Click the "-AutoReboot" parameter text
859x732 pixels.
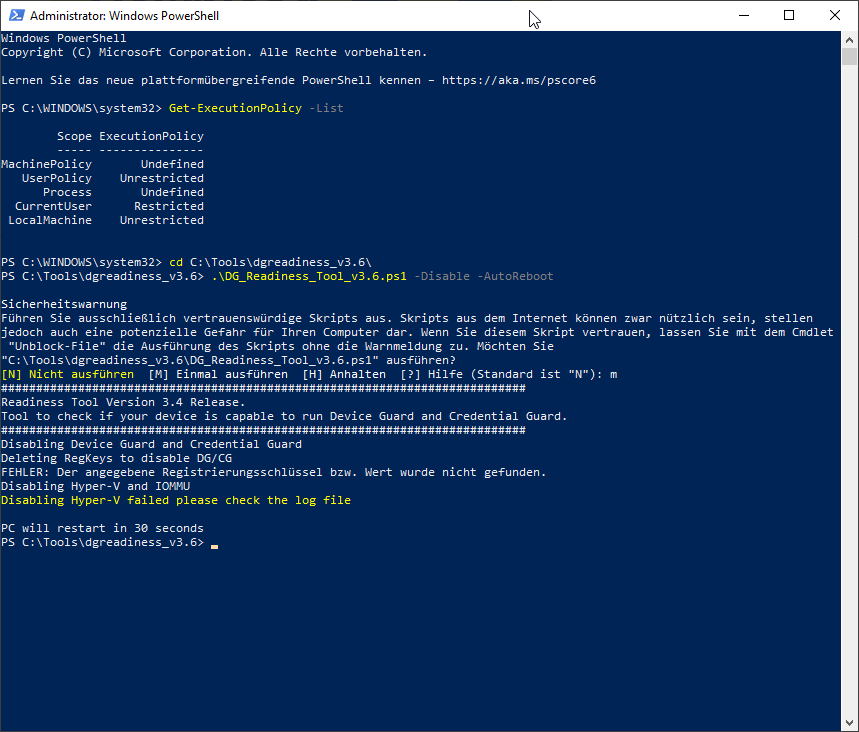pyautogui.click(x=515, y=276)
